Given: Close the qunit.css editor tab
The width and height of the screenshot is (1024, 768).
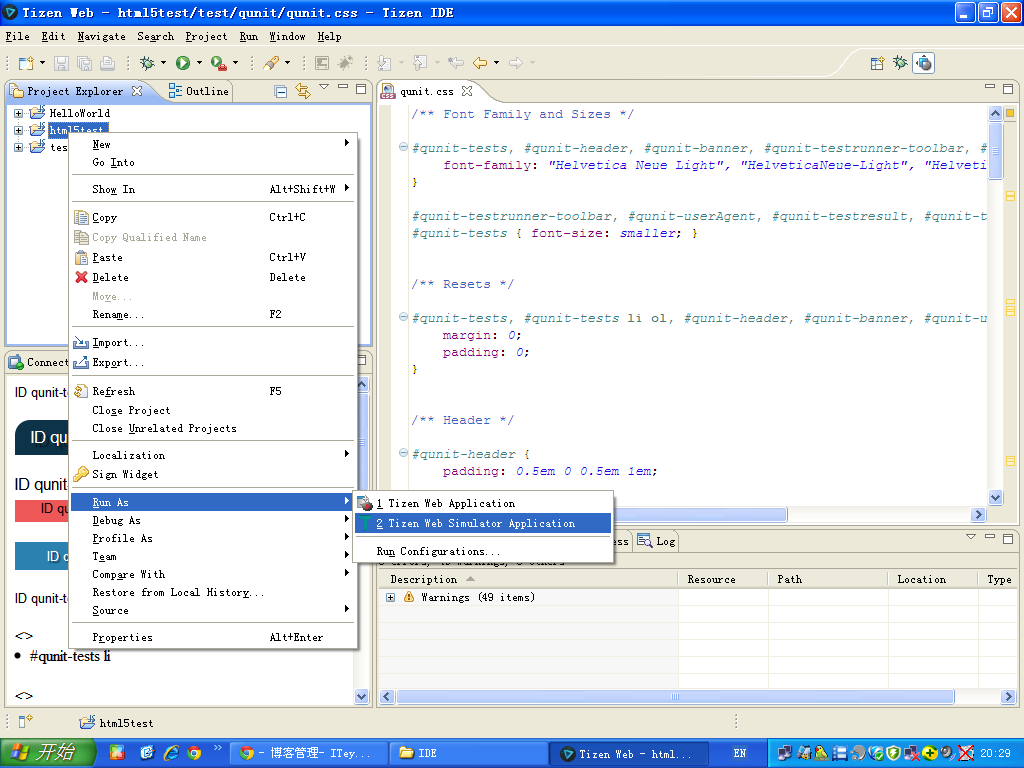Looking at the screenshot, I should click(x=466, y=91).
